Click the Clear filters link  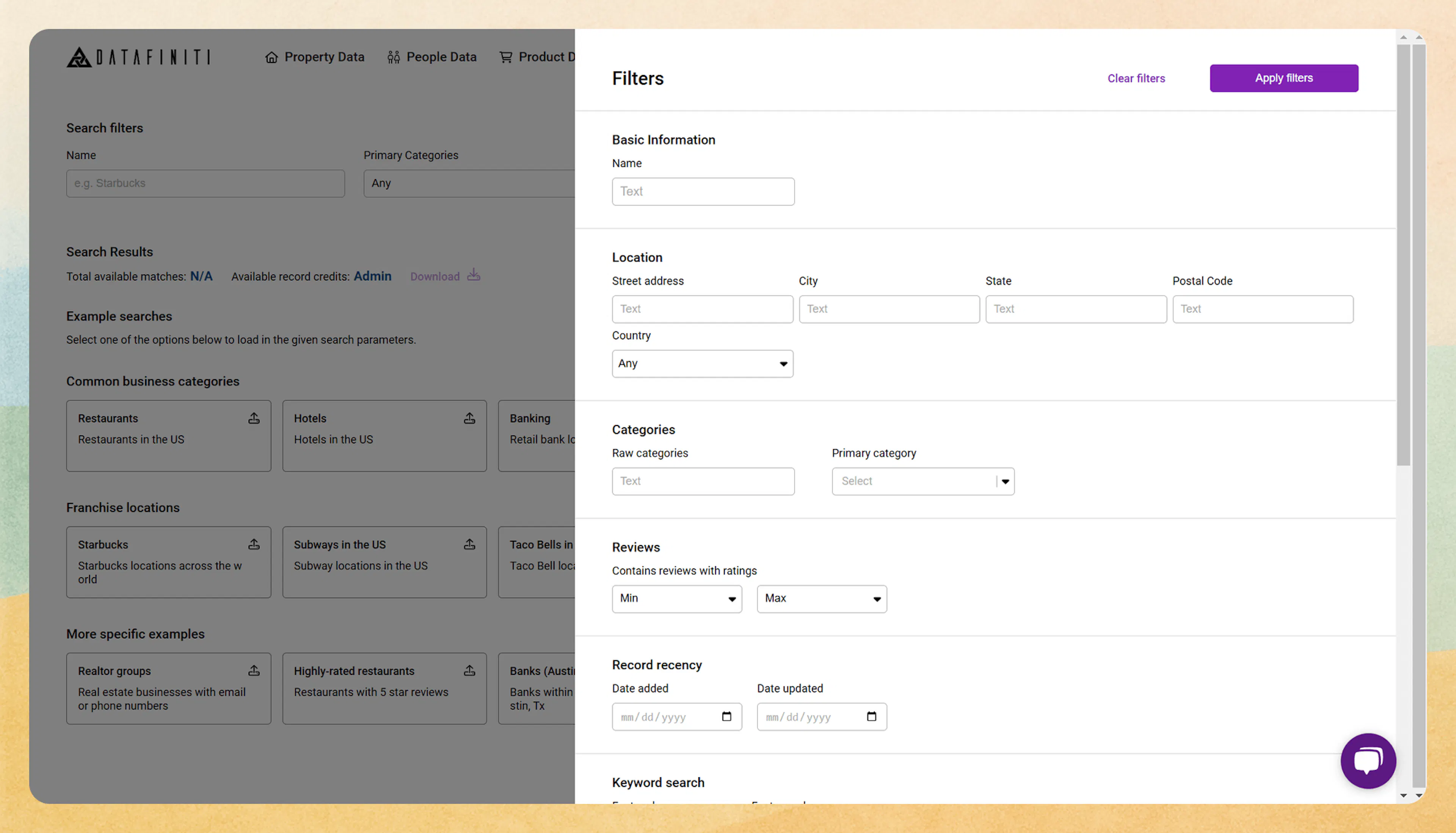(1136, 78)
